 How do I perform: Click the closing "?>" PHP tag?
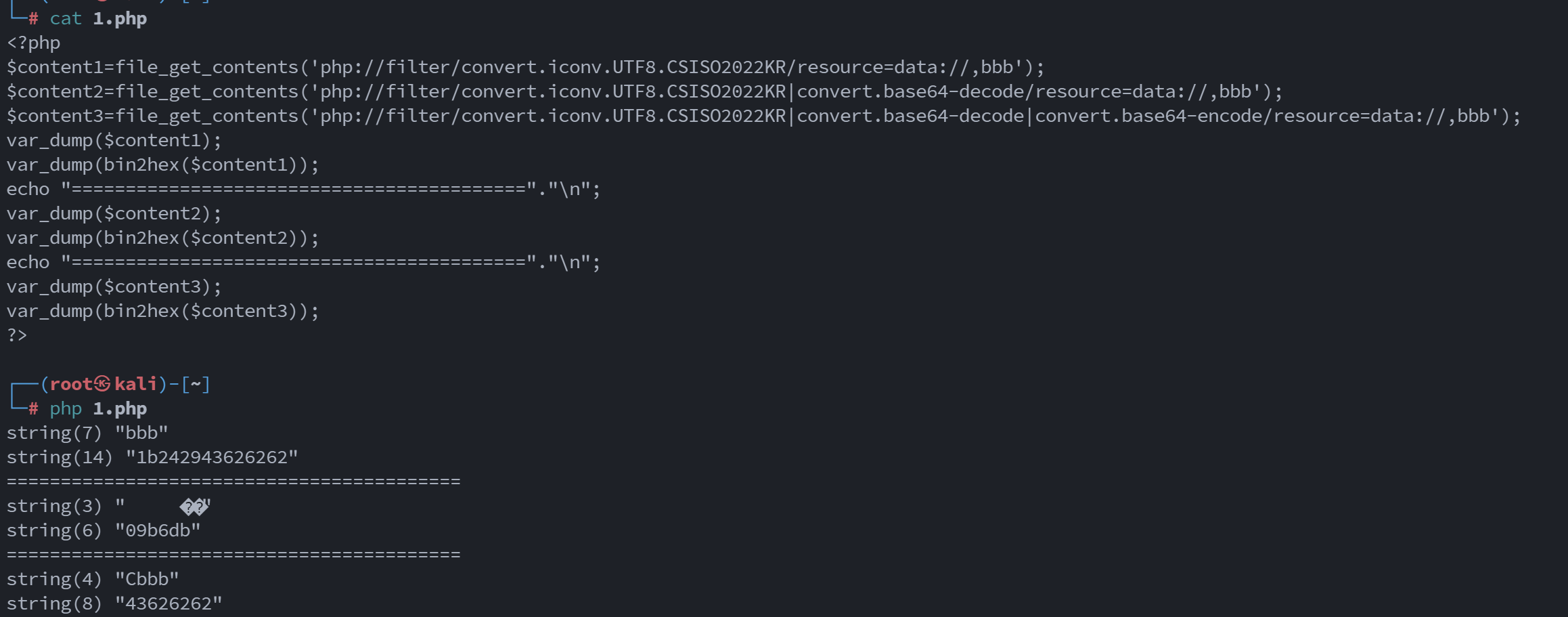[17, 335]
